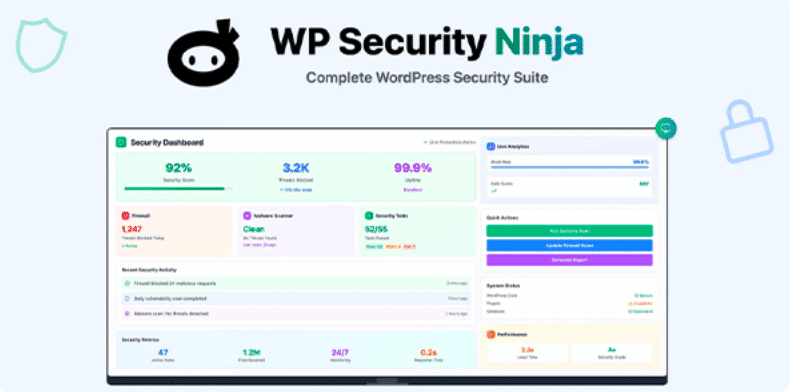Viewport: 790px width, 392px height.
Task: Click the load time value card
Action: coord(527,353)
